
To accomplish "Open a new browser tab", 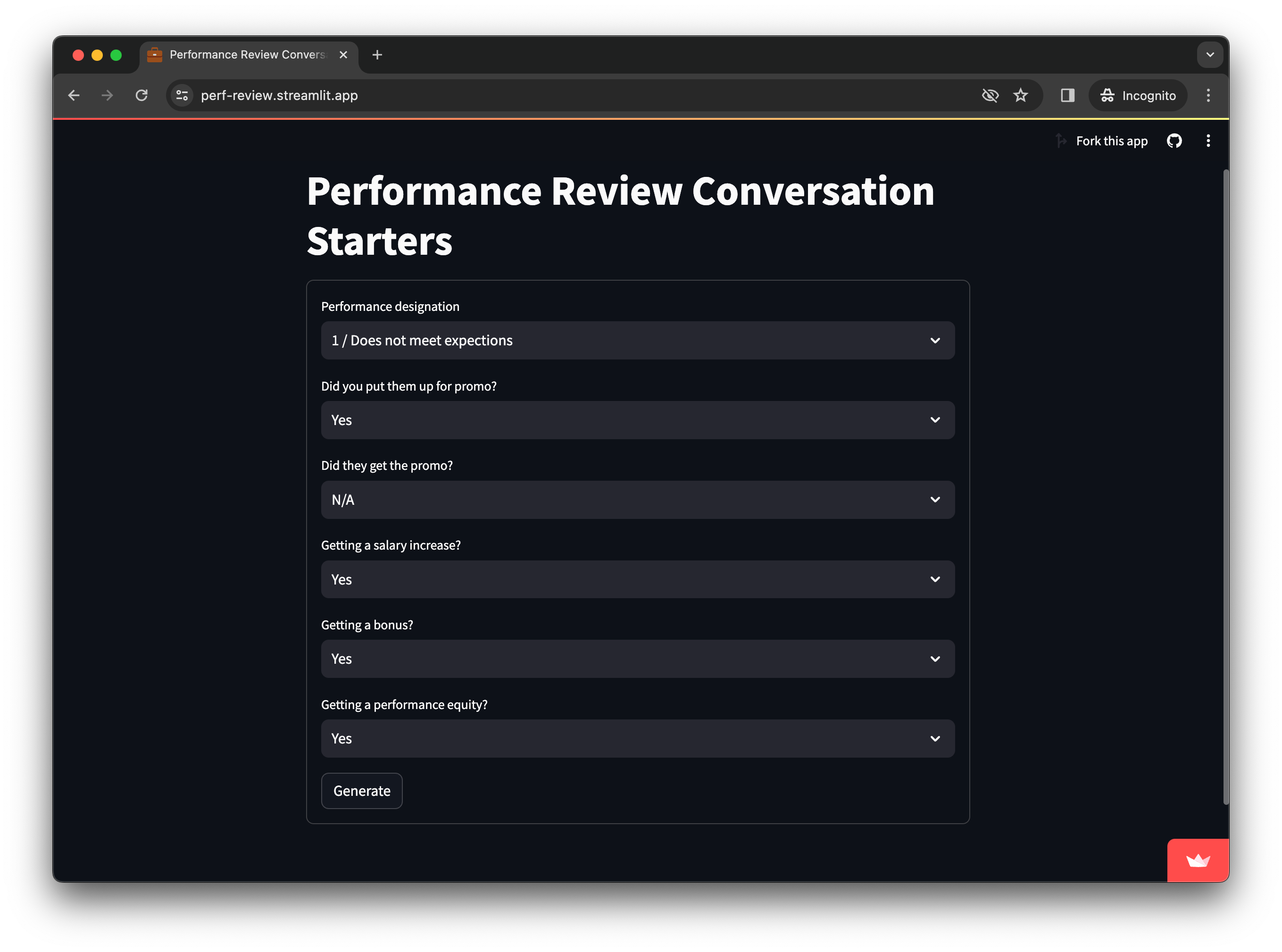I will tap(377, 55).
